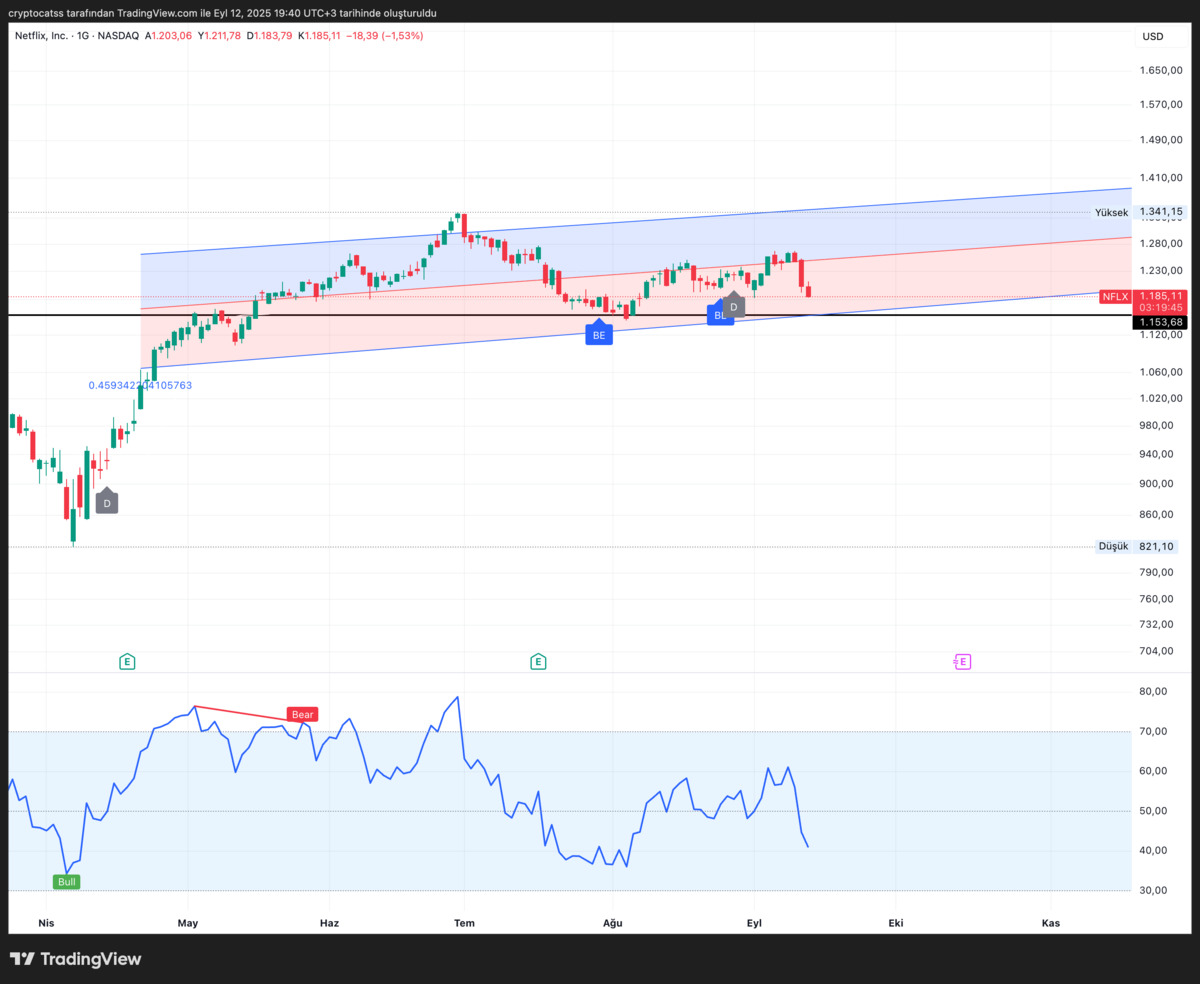Image resolution: width=1200 pixels, height=984 pixels.
Task: Open the green E earnings marker near July
Action: 538,661
